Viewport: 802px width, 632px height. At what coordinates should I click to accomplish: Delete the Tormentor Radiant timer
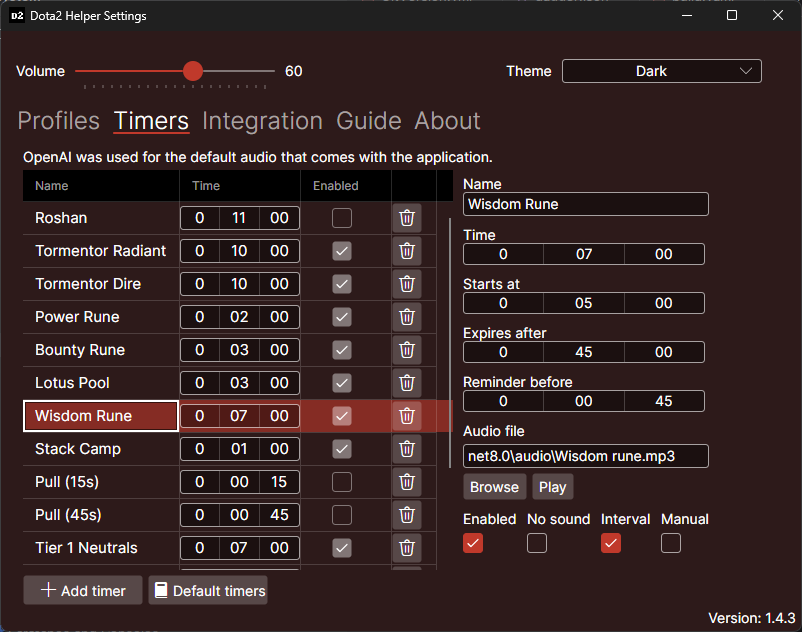[407, 250]
